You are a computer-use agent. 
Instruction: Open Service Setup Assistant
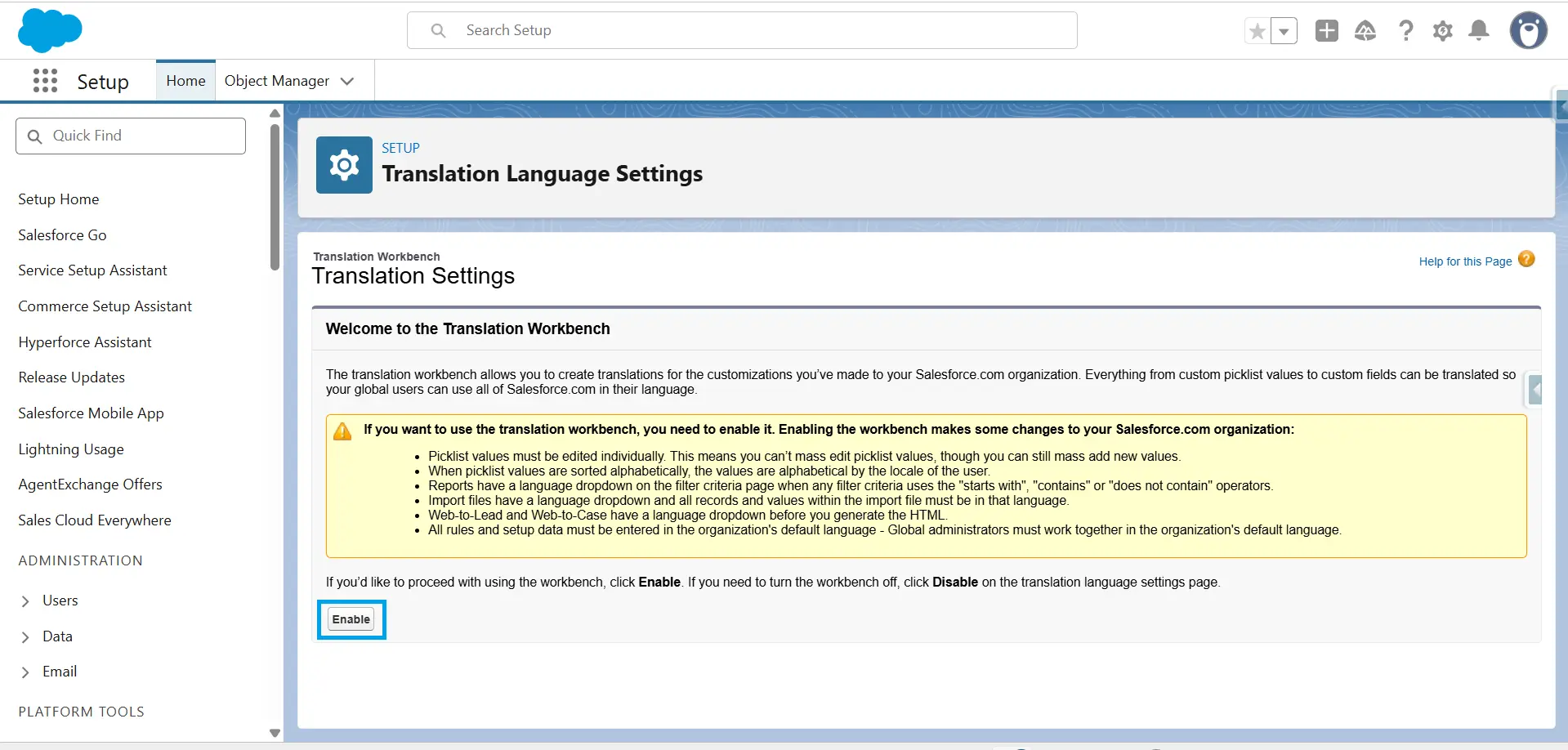coord(92,270)
